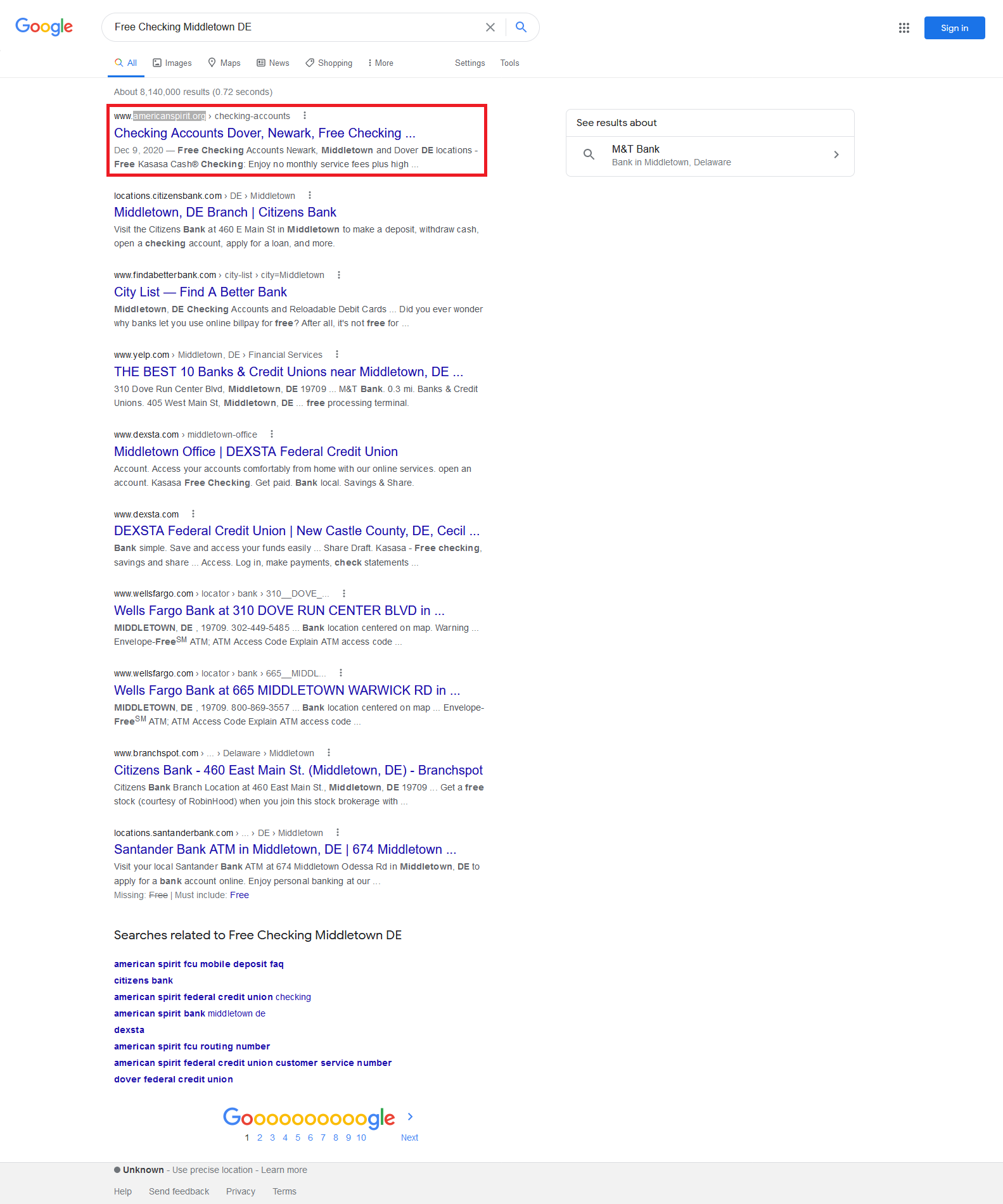The height and width of the screenshot is (1204, 1003).
Task: Clear the search box text
Action: pos(490,27)
